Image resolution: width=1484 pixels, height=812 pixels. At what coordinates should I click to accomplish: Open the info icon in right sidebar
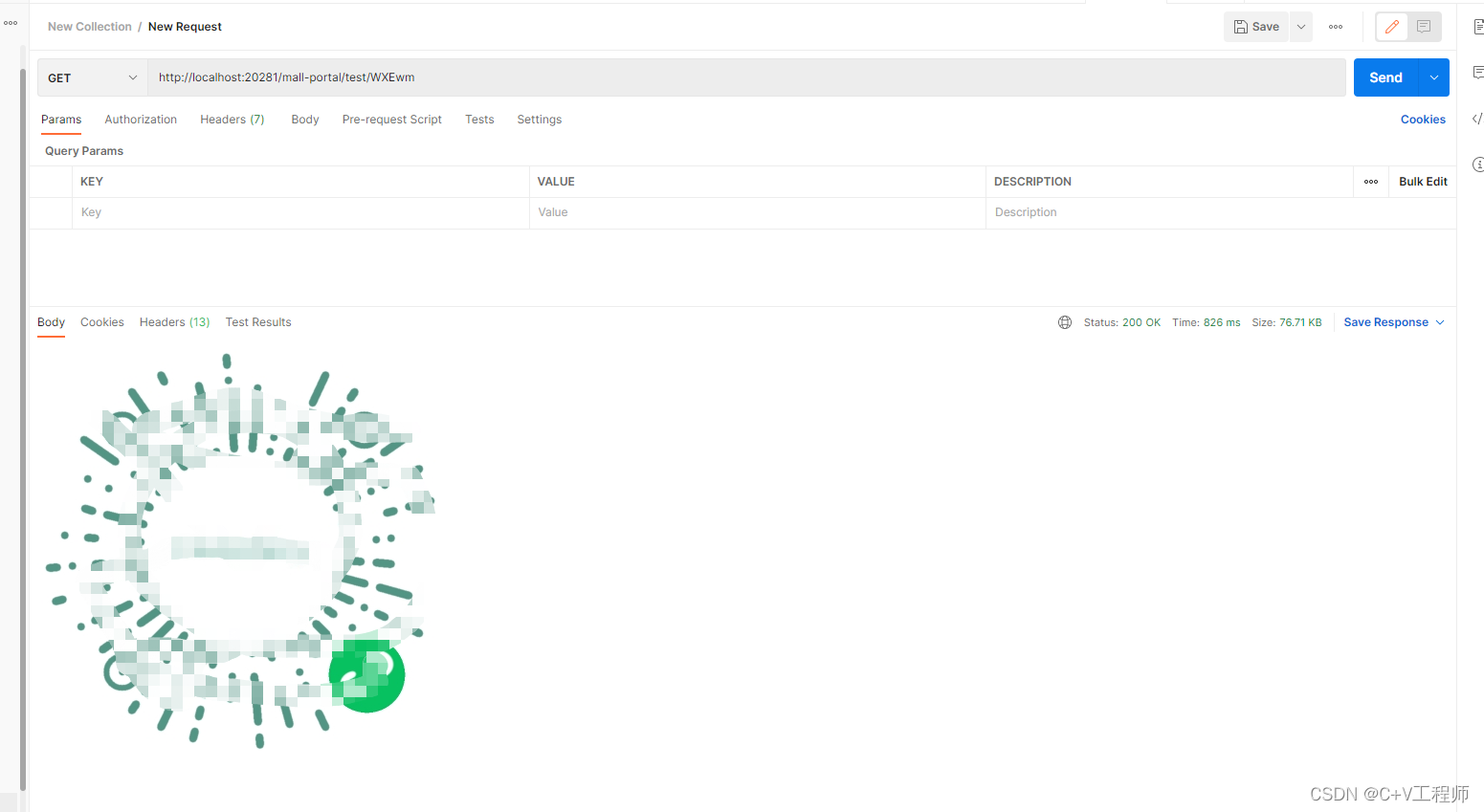click(x=1477, y=165)
